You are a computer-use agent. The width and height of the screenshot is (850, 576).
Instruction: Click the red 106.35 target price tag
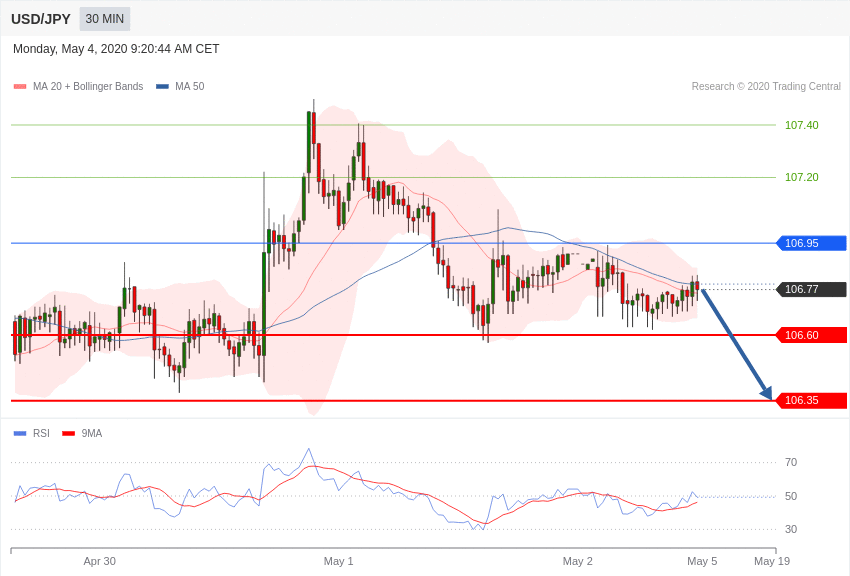(812, 400)
